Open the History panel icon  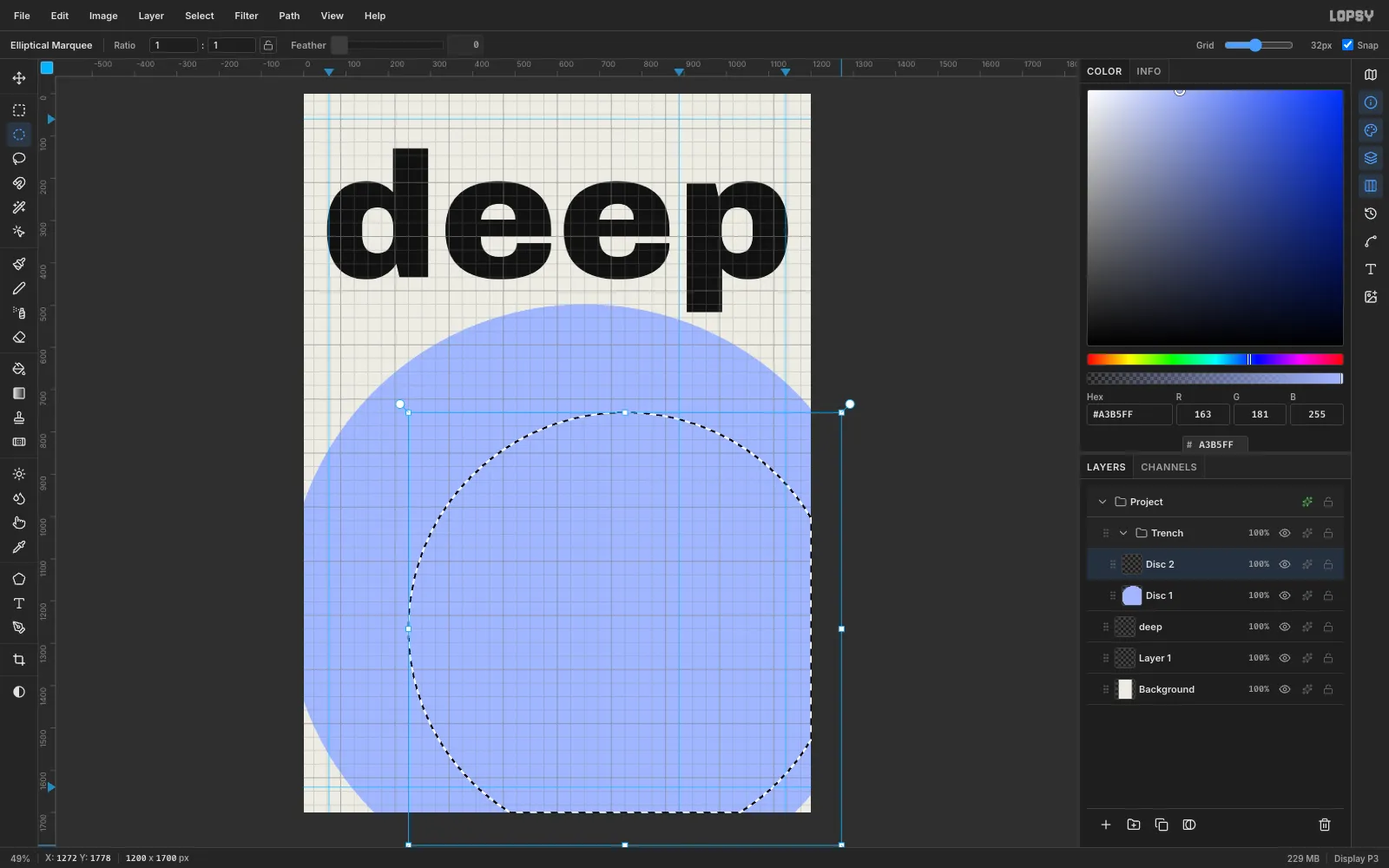(1371, 214)
